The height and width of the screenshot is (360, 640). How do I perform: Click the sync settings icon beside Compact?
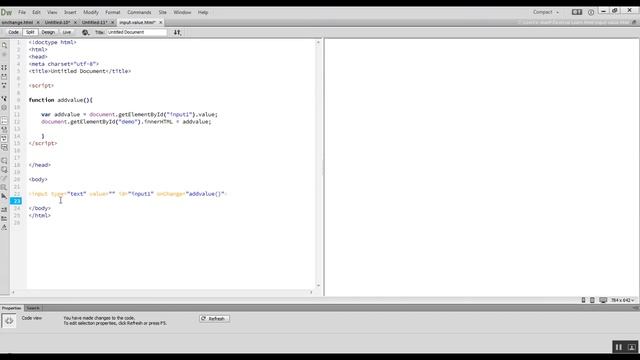tap(577, 12)
